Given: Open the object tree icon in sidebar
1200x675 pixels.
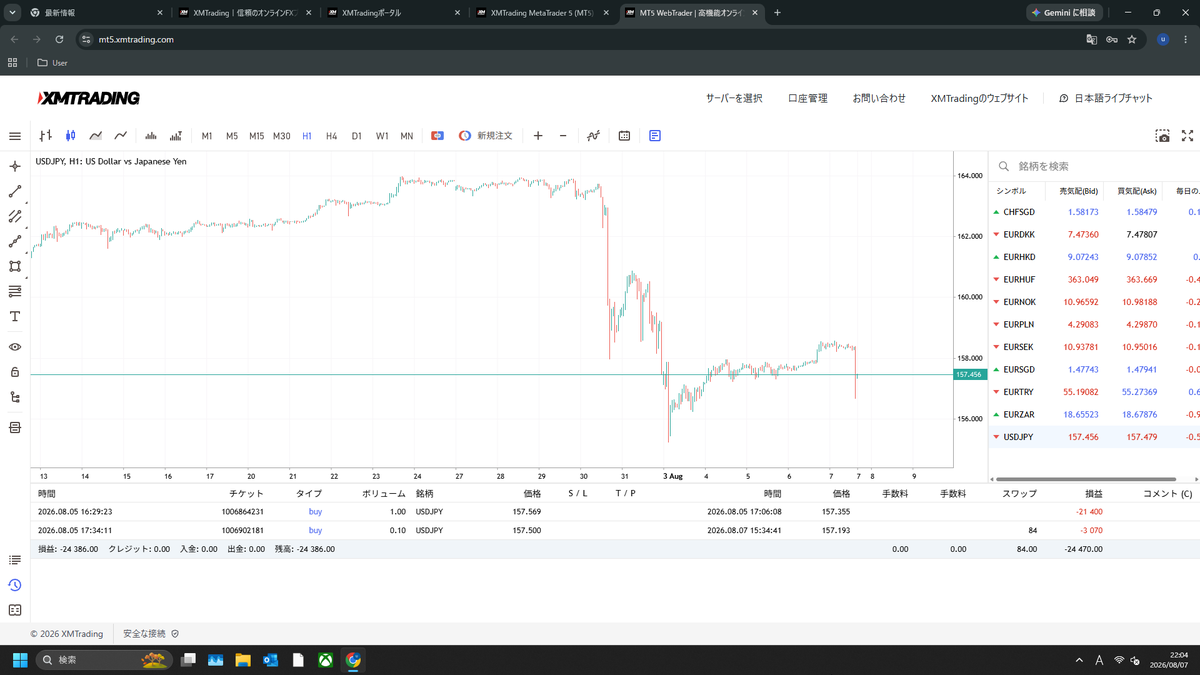Looking at the screenshot, I should click(15, 397).
